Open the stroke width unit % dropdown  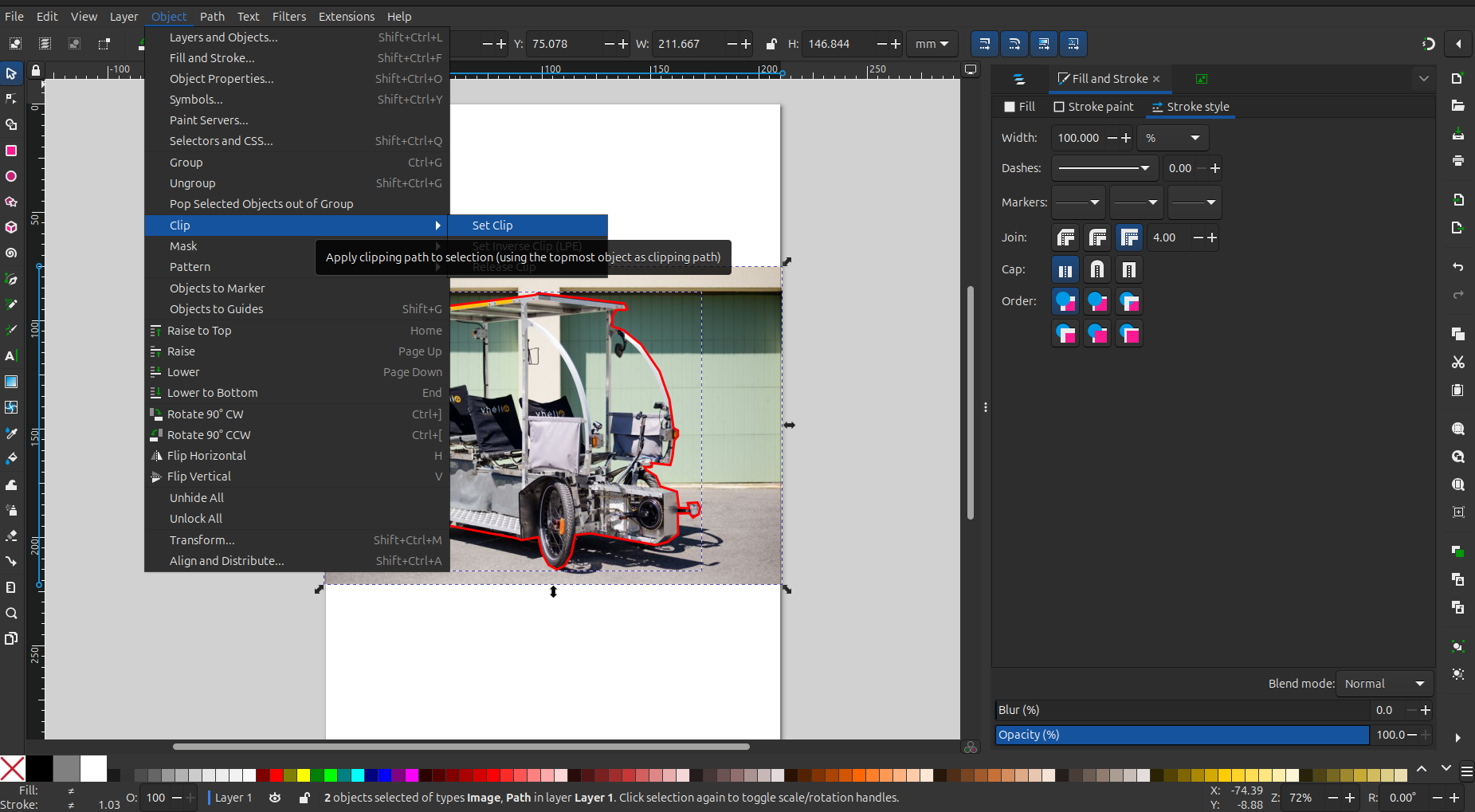pos(1172,138)
